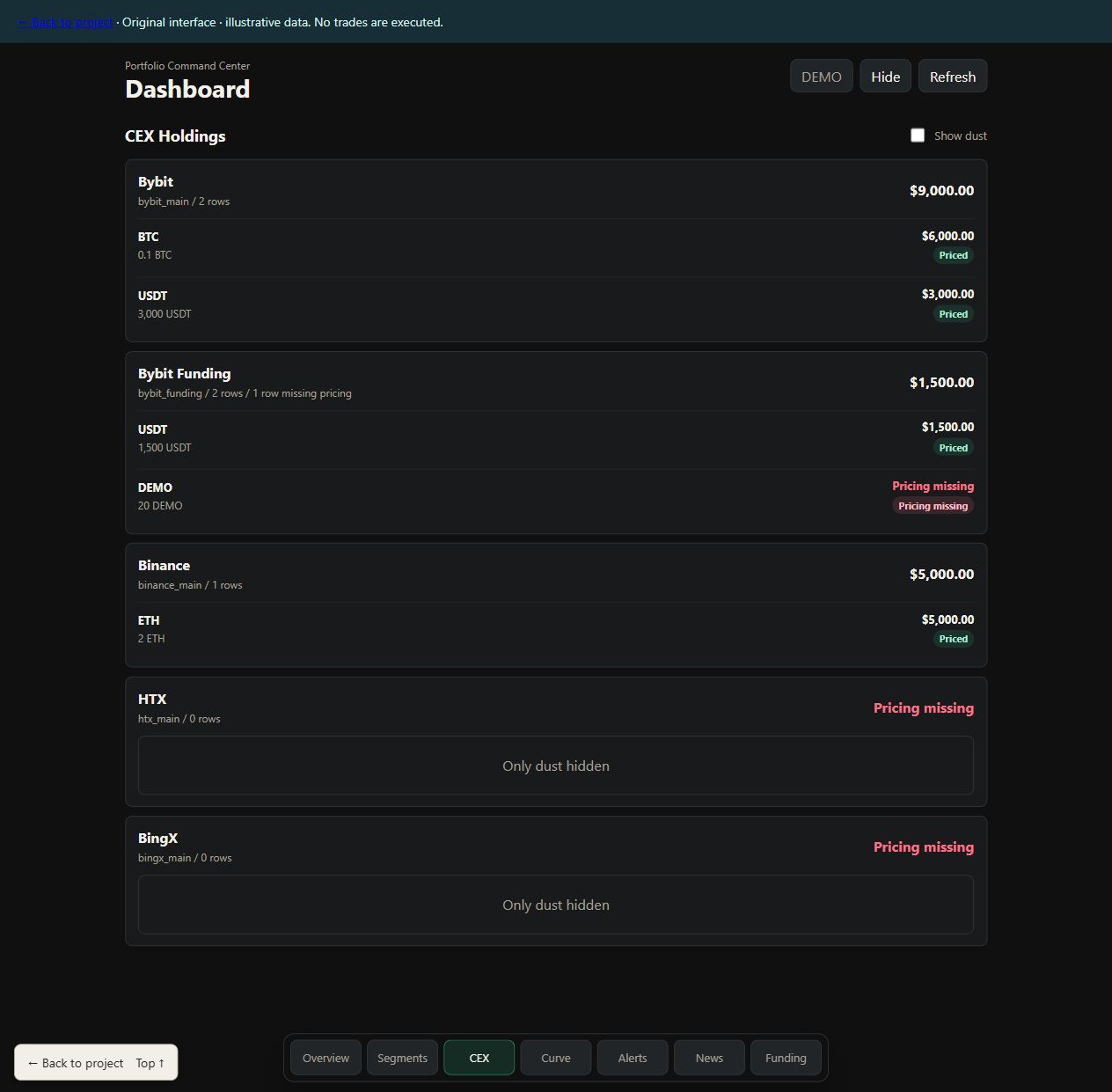Screen dimensions: 1112x1092
Task: Click the Pricing missing badge on DEMO row
Action: (x=933, y=506)
